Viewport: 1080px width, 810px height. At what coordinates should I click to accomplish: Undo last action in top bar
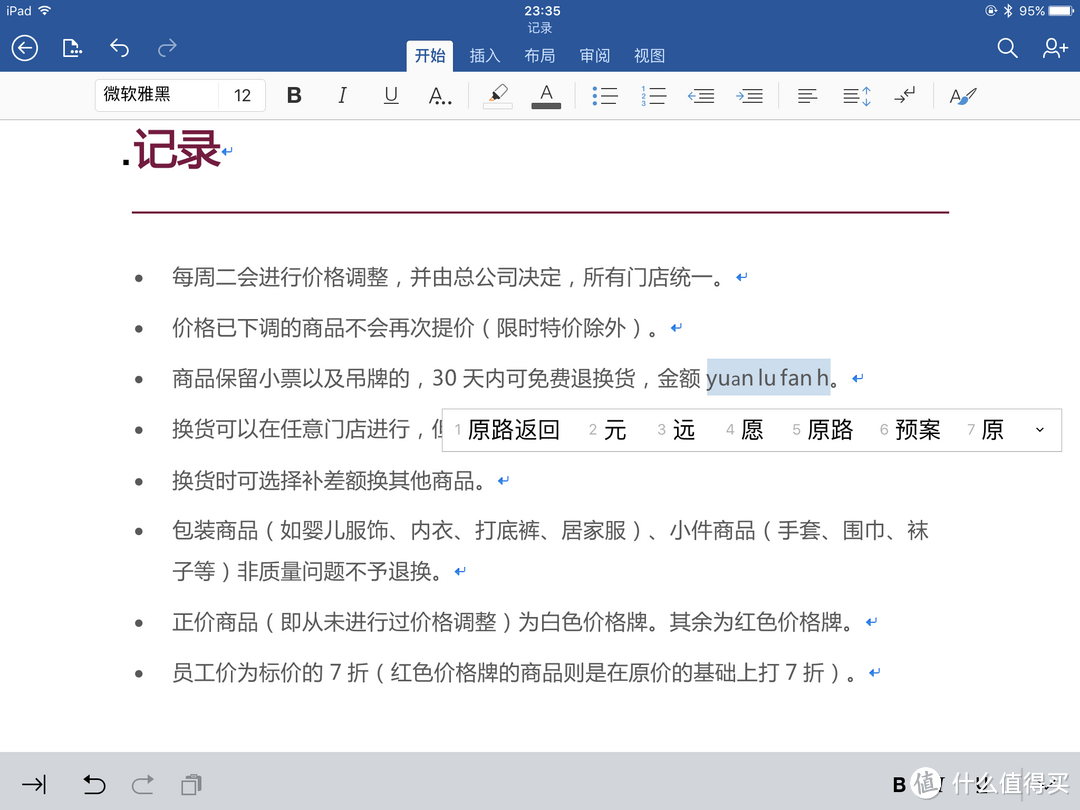click(119, 48)
